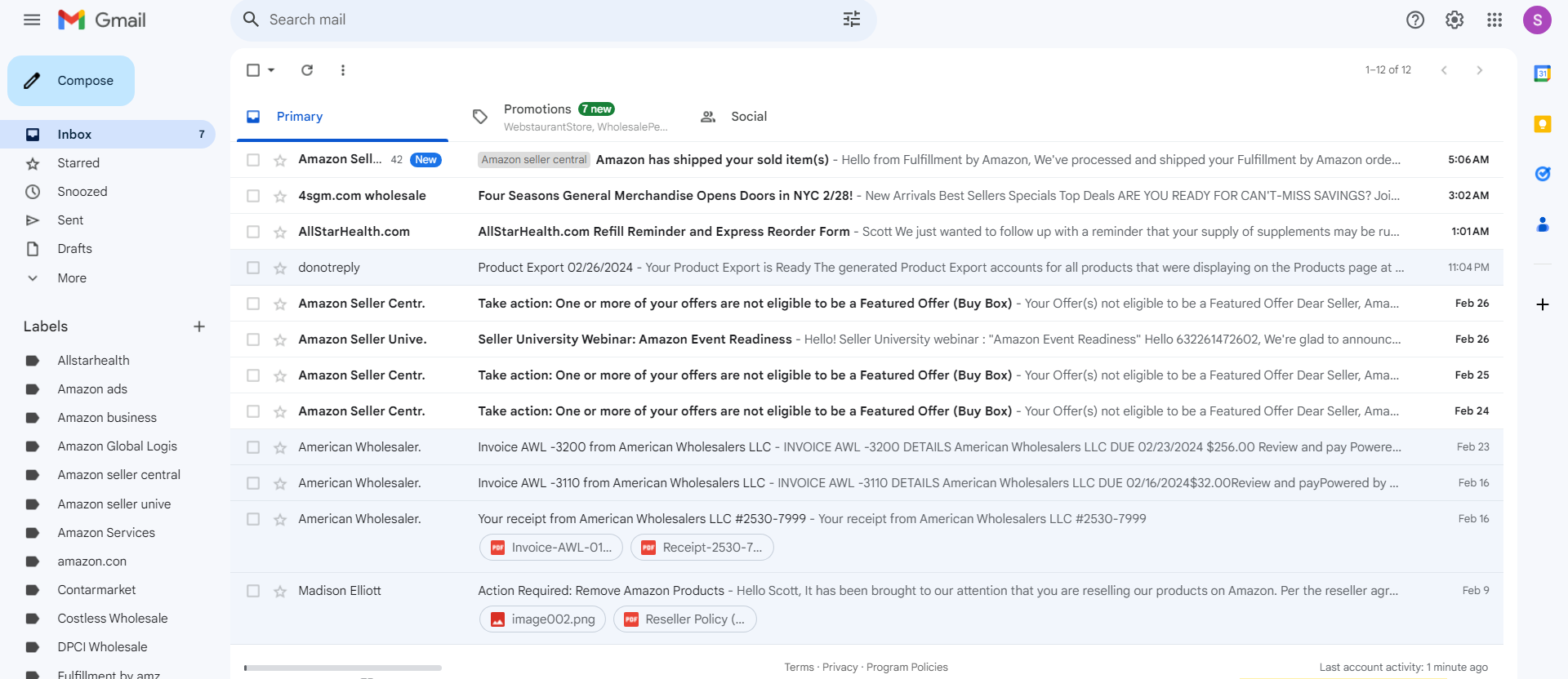The image size is (1568, 679).
Task: Open the Invoice-AWL-01... PDF attachment
Action: pyautogui.click(x=550, y=548)
